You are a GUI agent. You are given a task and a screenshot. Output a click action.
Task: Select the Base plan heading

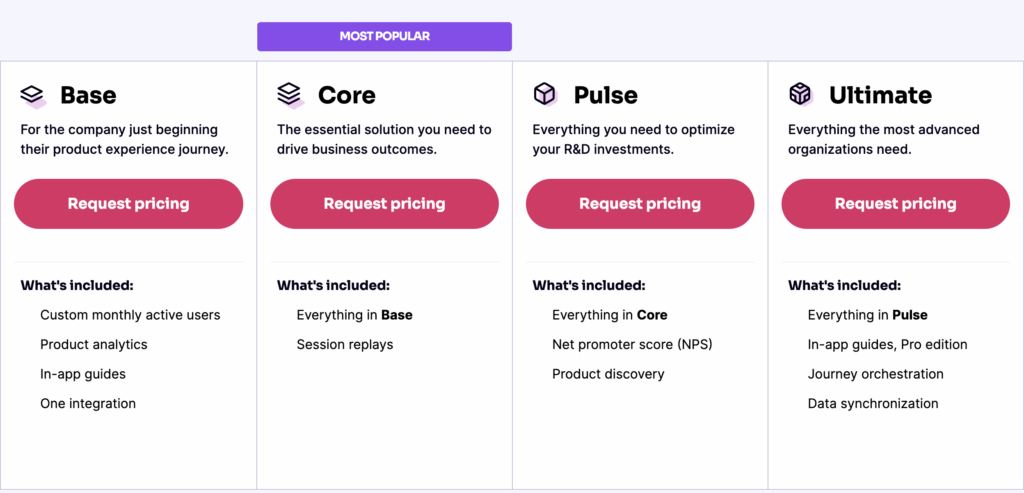(x=88, y=95)
